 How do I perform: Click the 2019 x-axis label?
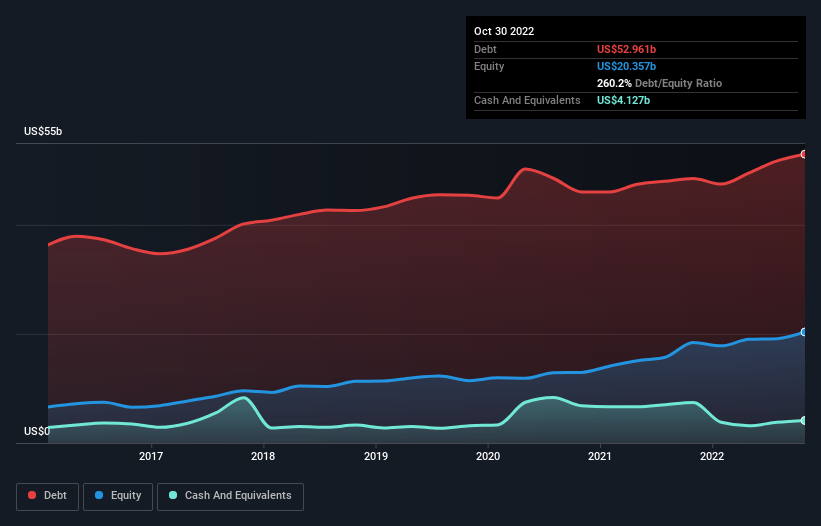[x=376, y=456]
